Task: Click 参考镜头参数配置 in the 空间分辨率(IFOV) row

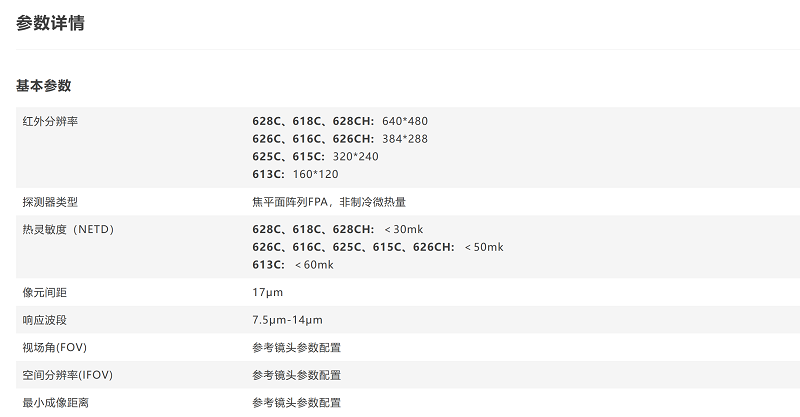Action: pos(296,375)
